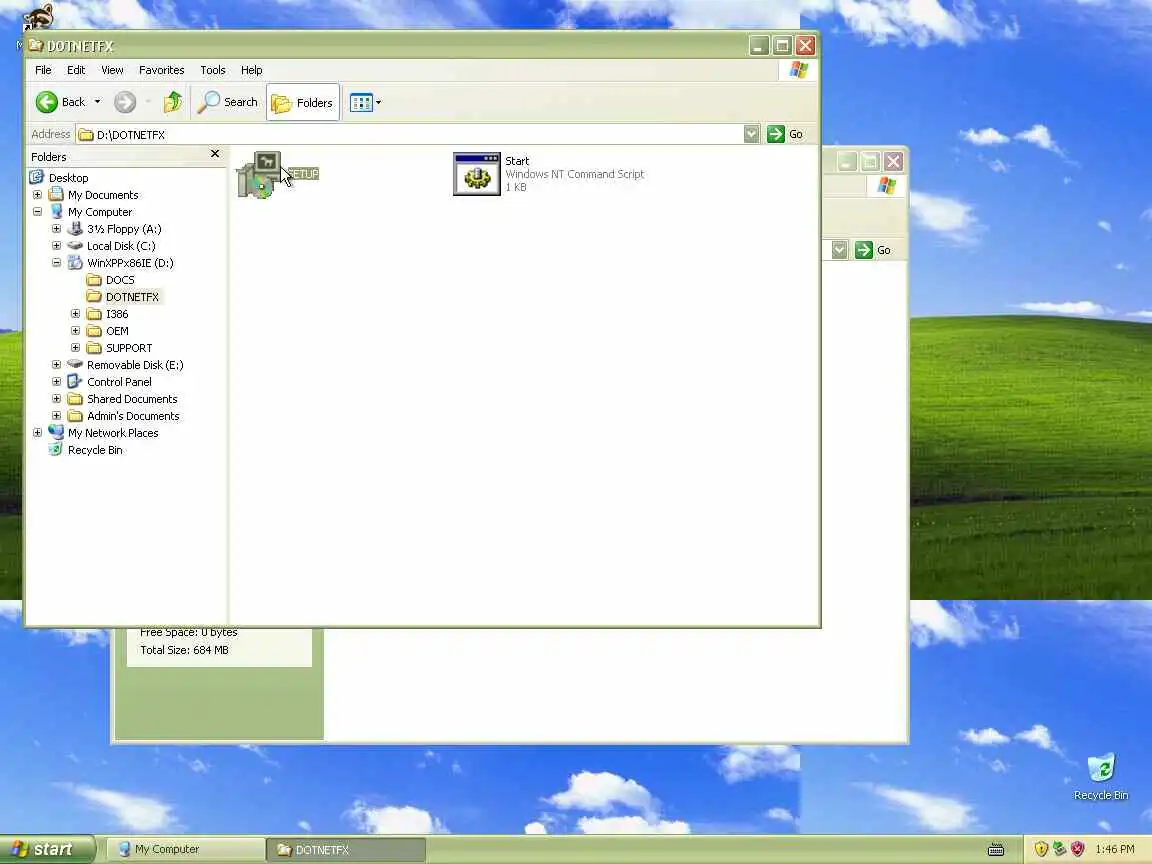The width and height of the screenshot is (1152, 864).
Task: Switch to My Computer taskbar button
Action: point(185,849)
